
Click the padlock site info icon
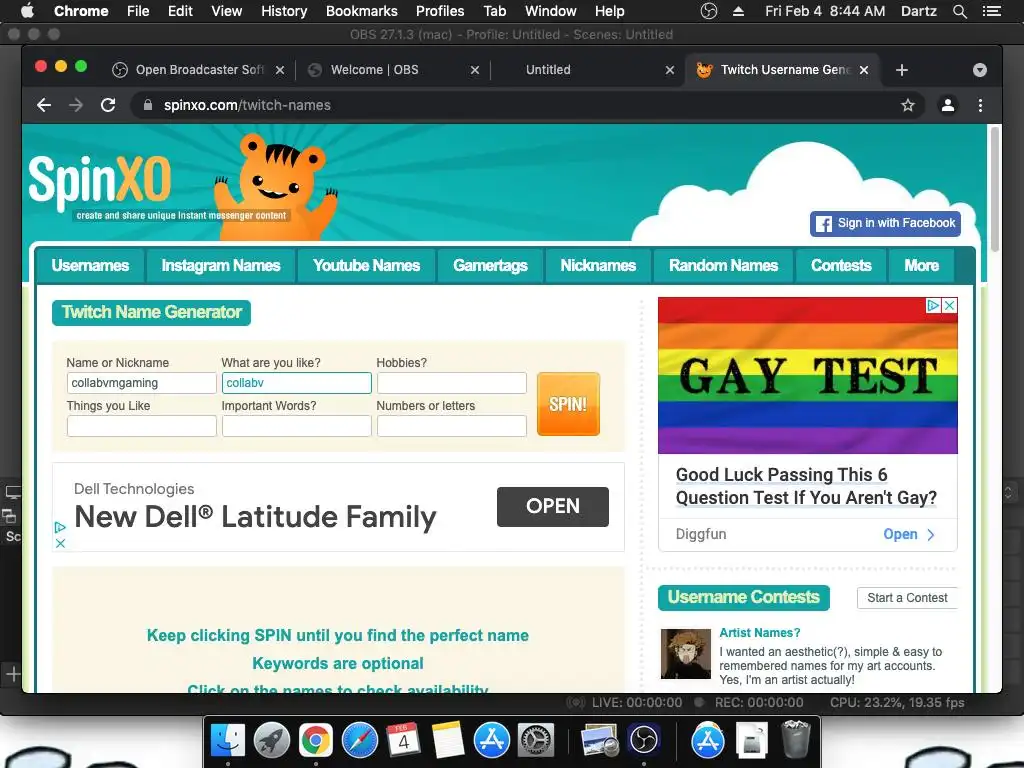[x=148, y=105]
